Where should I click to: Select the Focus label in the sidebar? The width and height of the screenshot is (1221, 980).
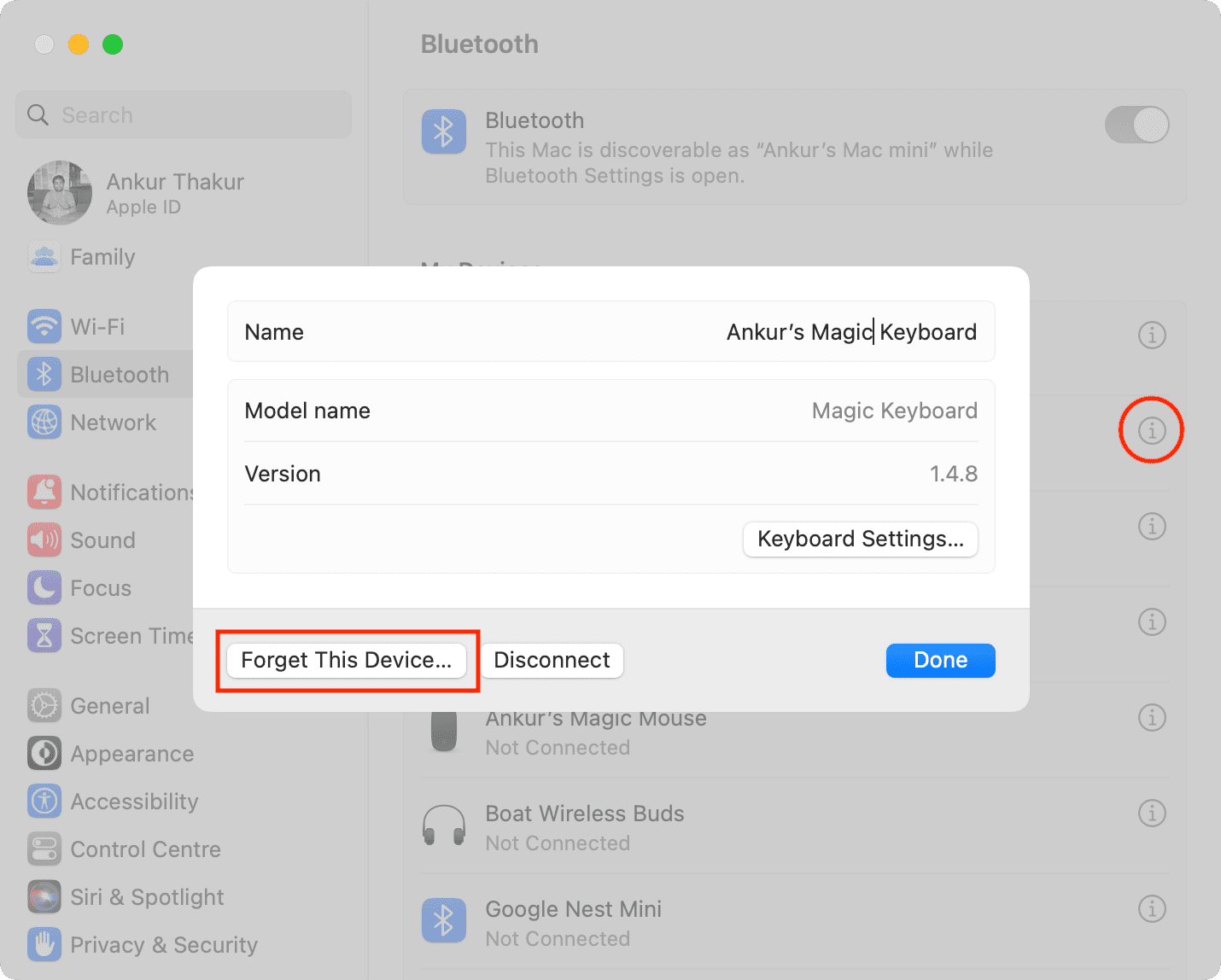[101, 587]
